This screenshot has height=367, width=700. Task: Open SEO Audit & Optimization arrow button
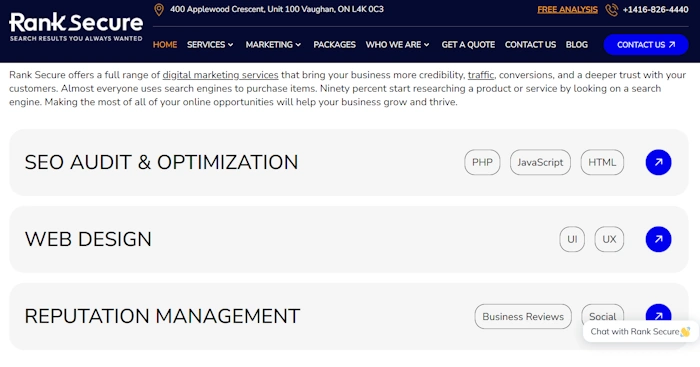pos(658,163)
